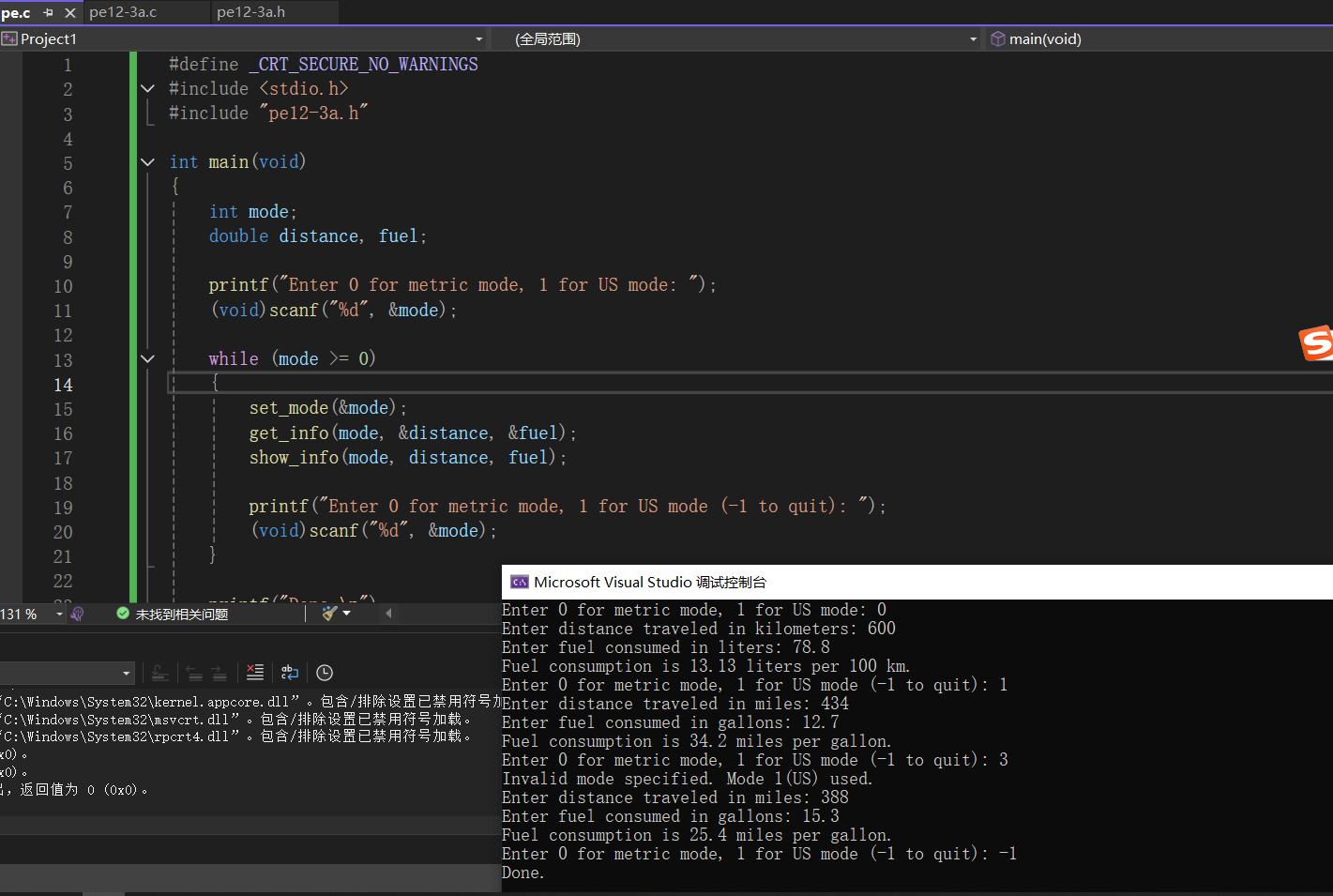Click the green no-issues-found check icon
This screenshot has height=896, width=1333.
[x=123, y=614]
